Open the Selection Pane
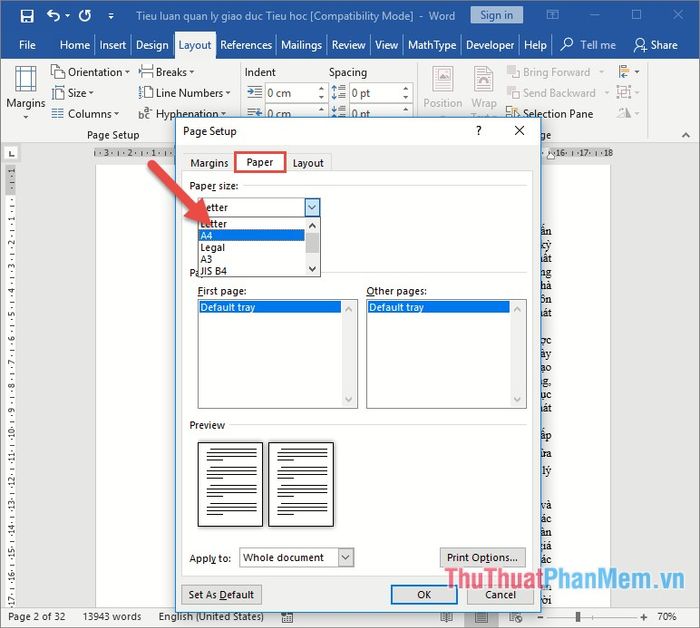The image size is (700, 628). pyautogui.click(x=550, y=113)
